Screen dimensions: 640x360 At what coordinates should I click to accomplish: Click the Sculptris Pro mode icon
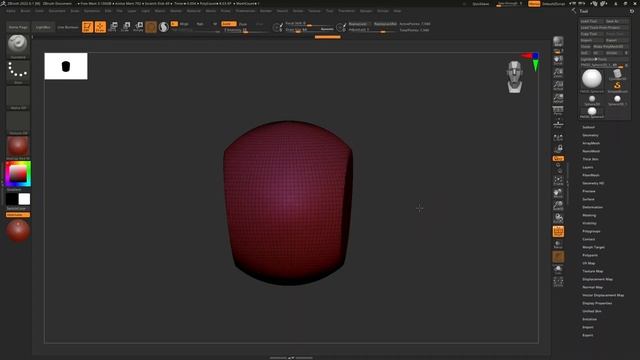(x=164, y=27)
